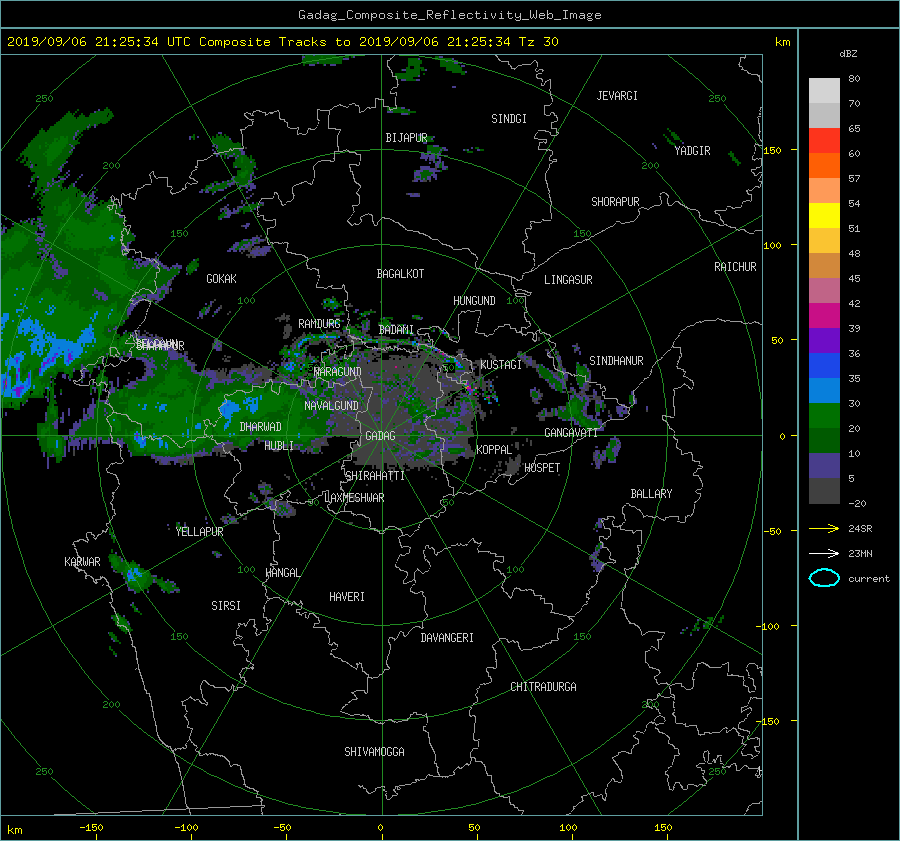Click the UTC Composite Tracks timestamp header
The height and width of the screenshot is (841, 900).
pos(283,42)
